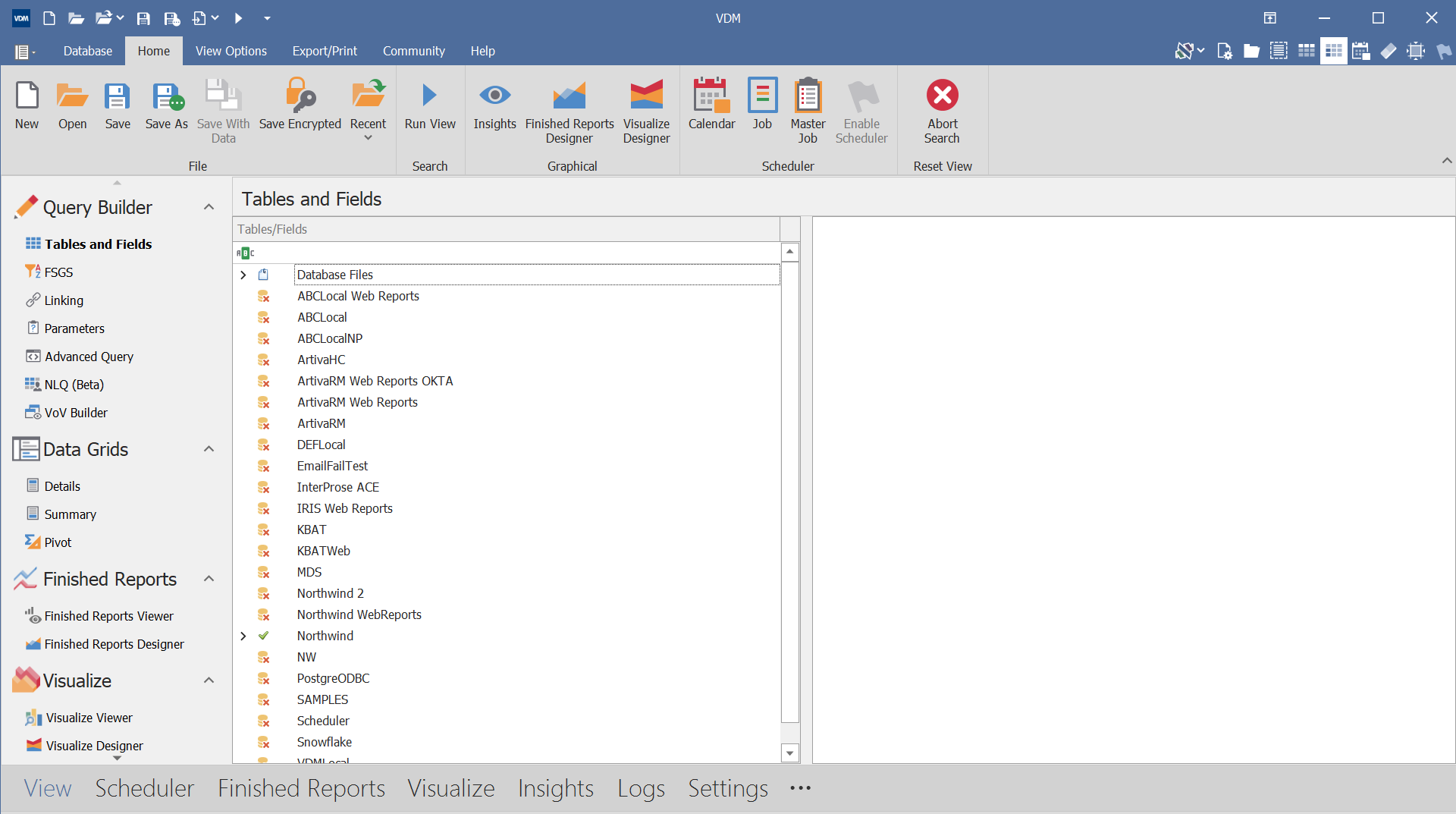
Task: Collapse the Visualize sidebar section
Action: (x=209, y=680)
